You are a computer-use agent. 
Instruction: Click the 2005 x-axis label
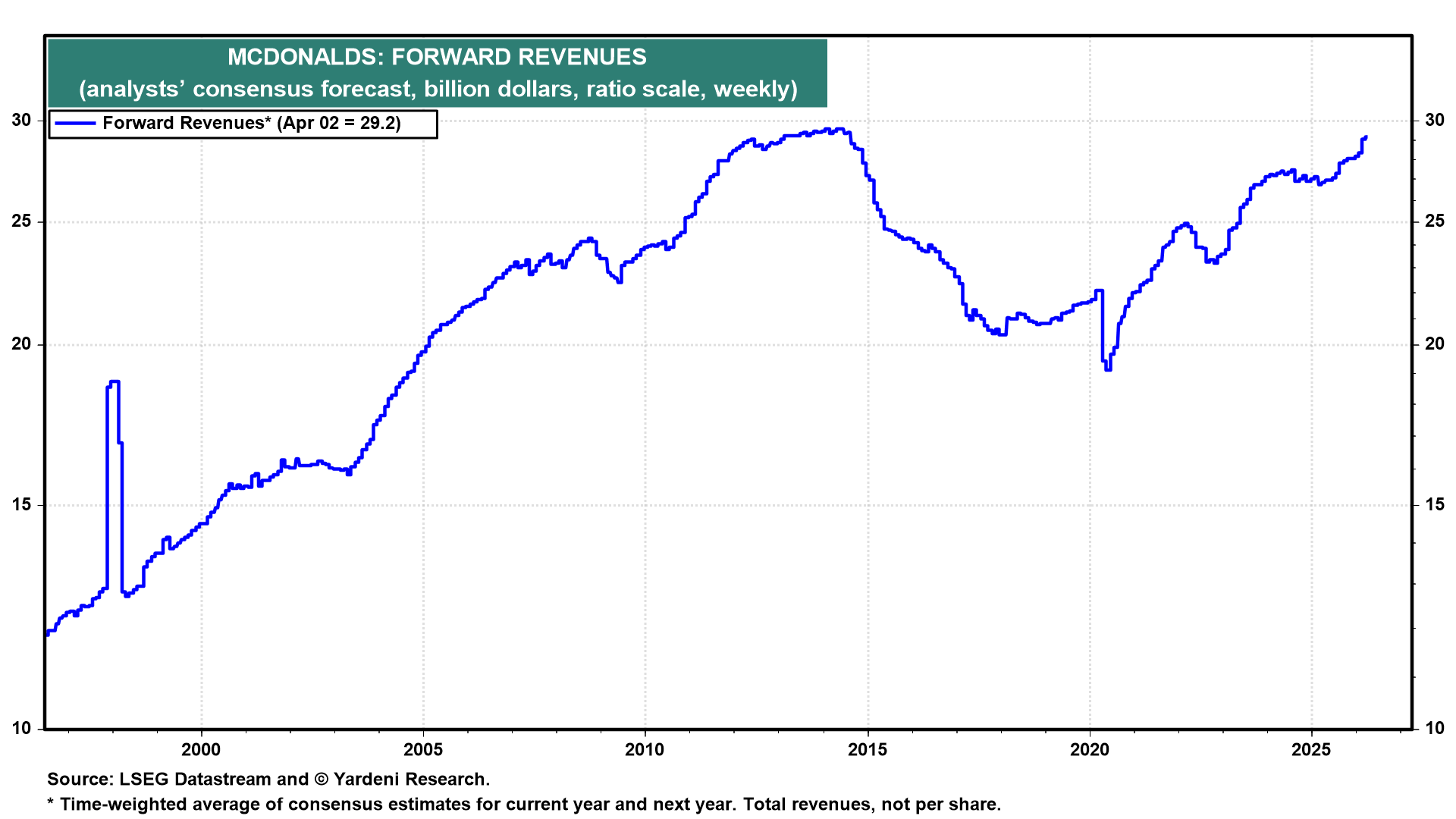pyautogui.click(x=423, y=750)
